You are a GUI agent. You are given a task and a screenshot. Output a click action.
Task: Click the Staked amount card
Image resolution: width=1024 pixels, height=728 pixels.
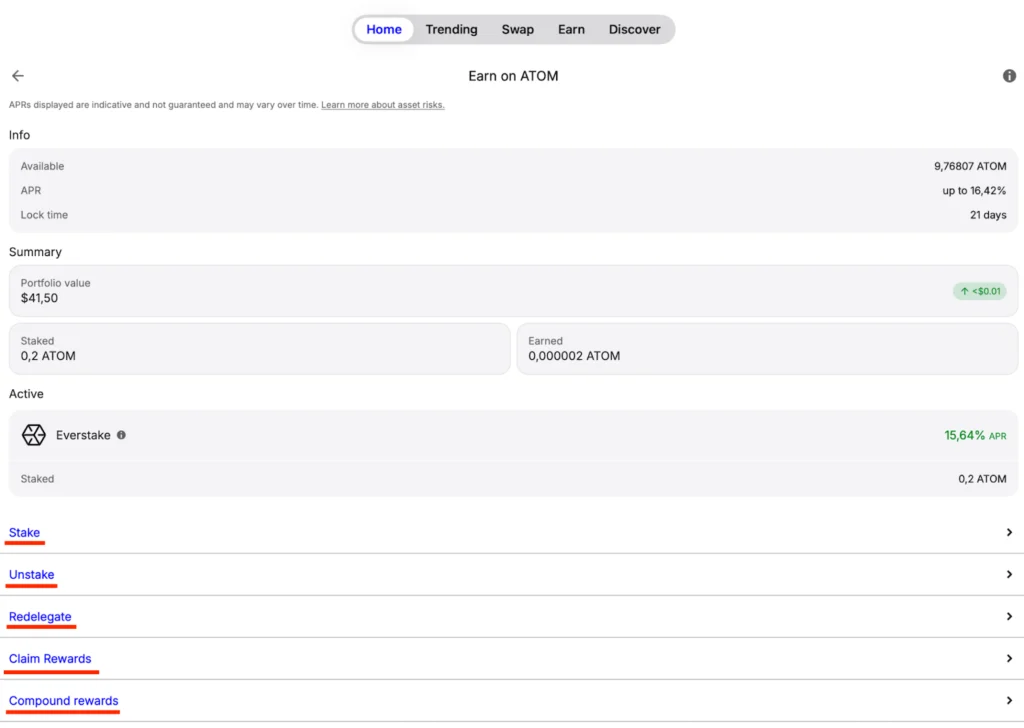(x=259, y=348)
